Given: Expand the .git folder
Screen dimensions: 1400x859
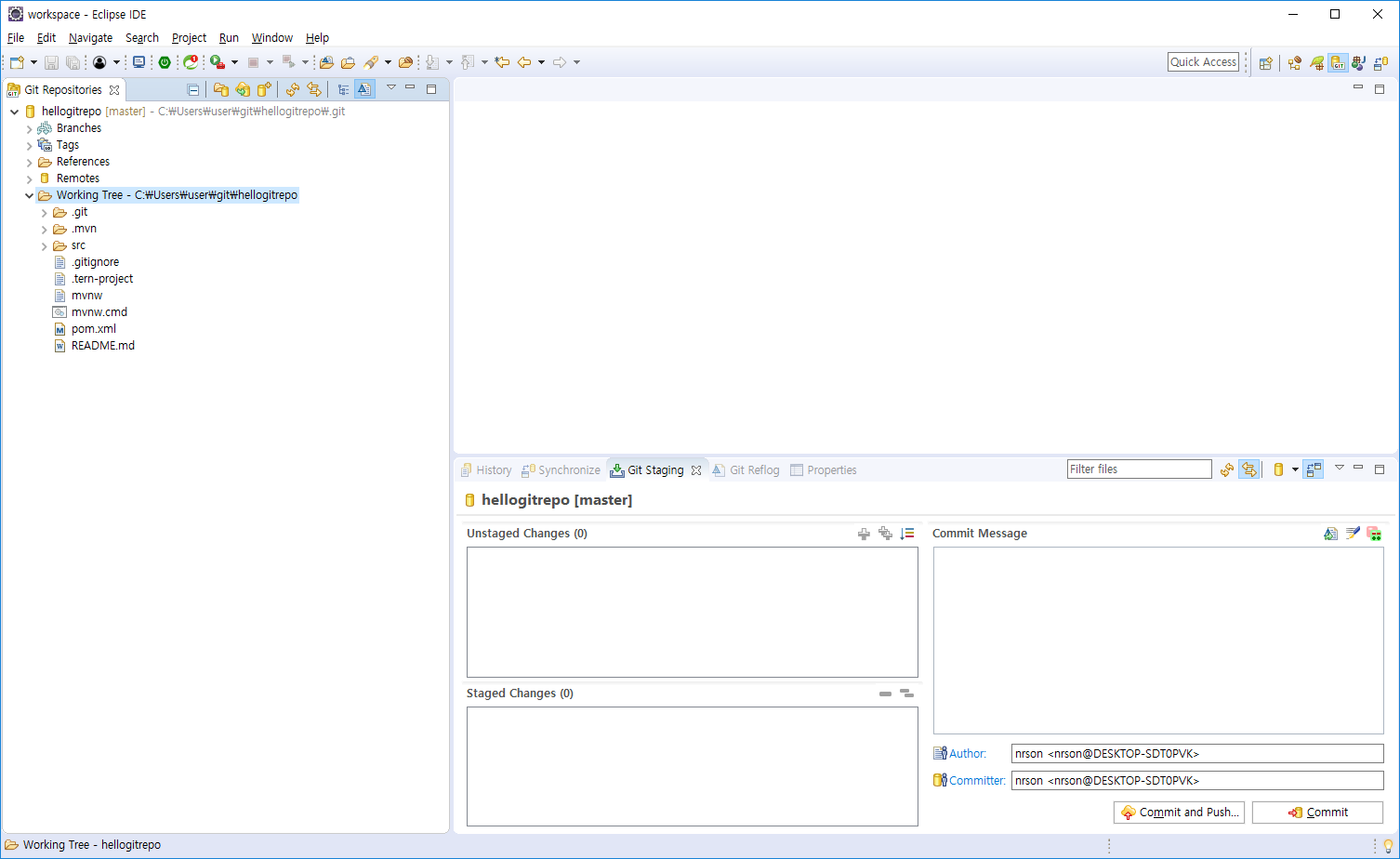Looking at the screenshot, I should pos(45,213).
